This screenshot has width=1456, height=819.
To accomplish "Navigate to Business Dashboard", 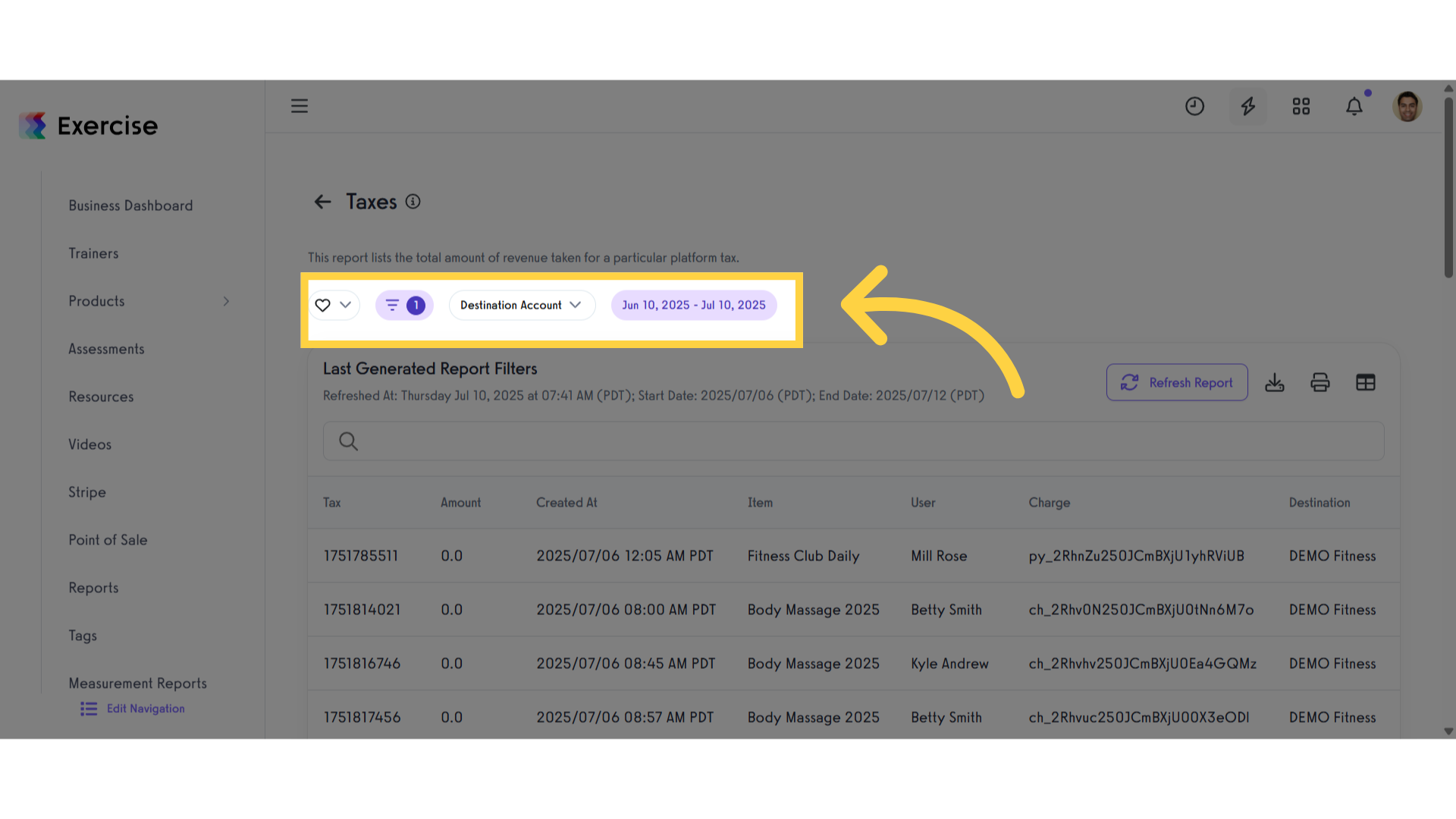I will tap(130, 206).
